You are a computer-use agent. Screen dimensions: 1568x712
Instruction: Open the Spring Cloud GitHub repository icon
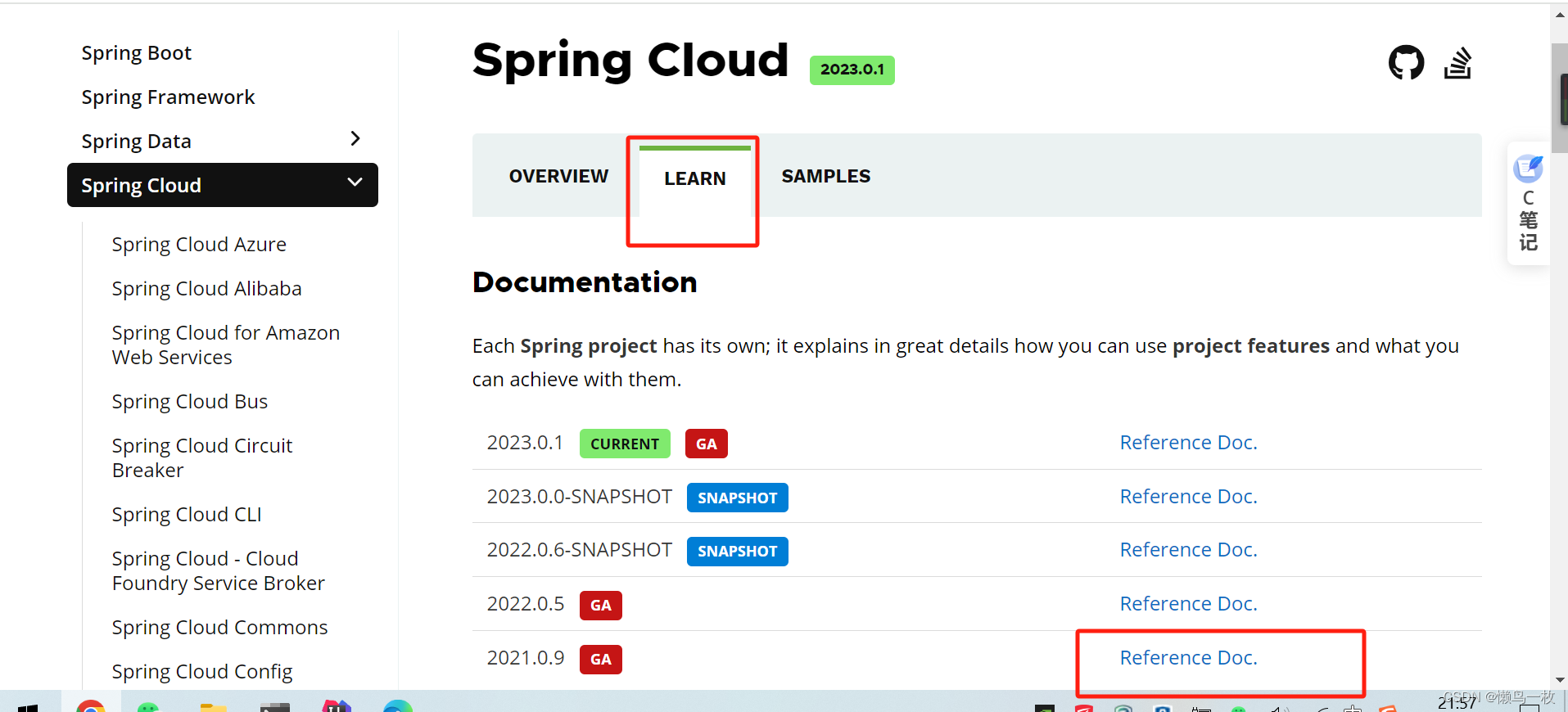point(1406,62)
